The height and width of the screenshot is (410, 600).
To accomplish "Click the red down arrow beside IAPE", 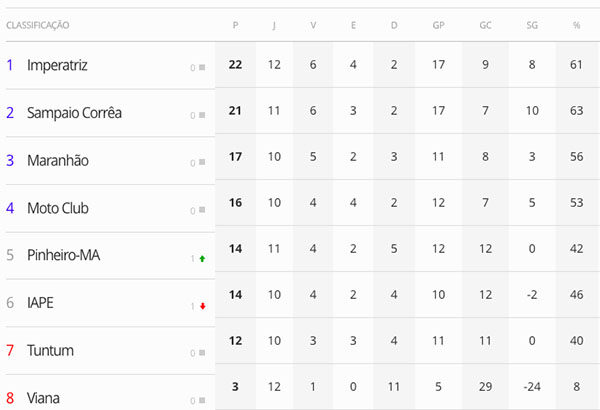I will (203, 306).
